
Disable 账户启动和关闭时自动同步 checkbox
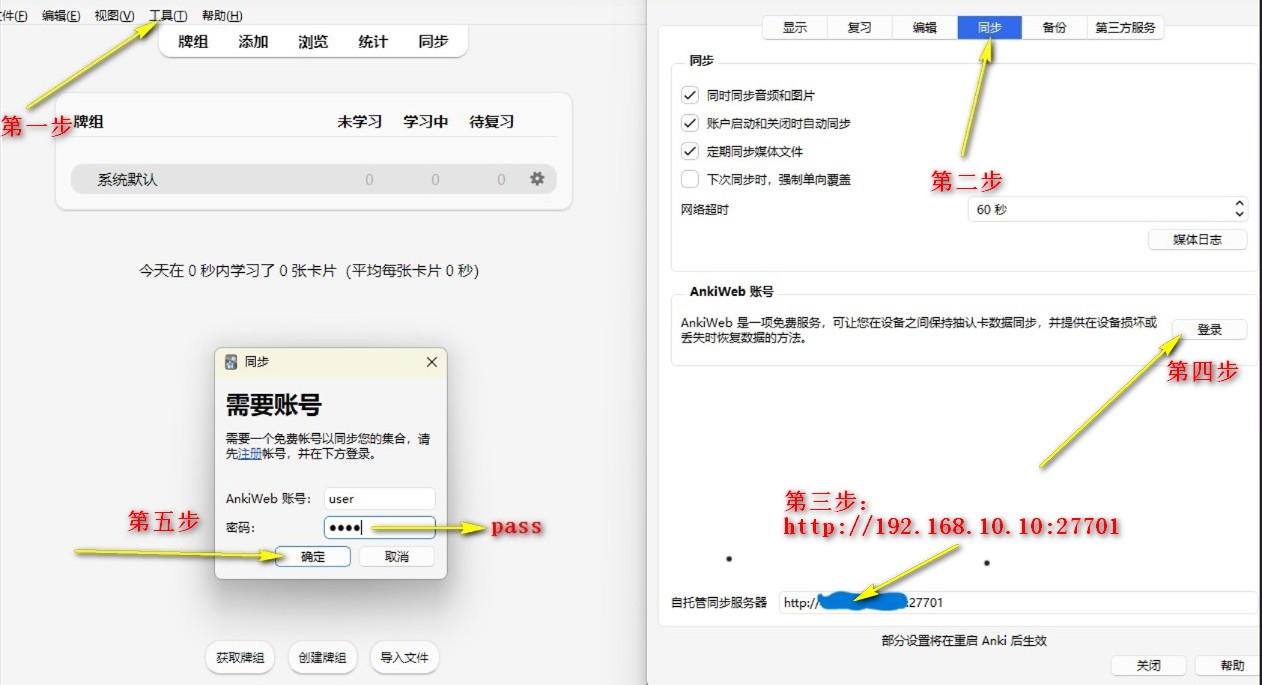[x=689, y=123]
